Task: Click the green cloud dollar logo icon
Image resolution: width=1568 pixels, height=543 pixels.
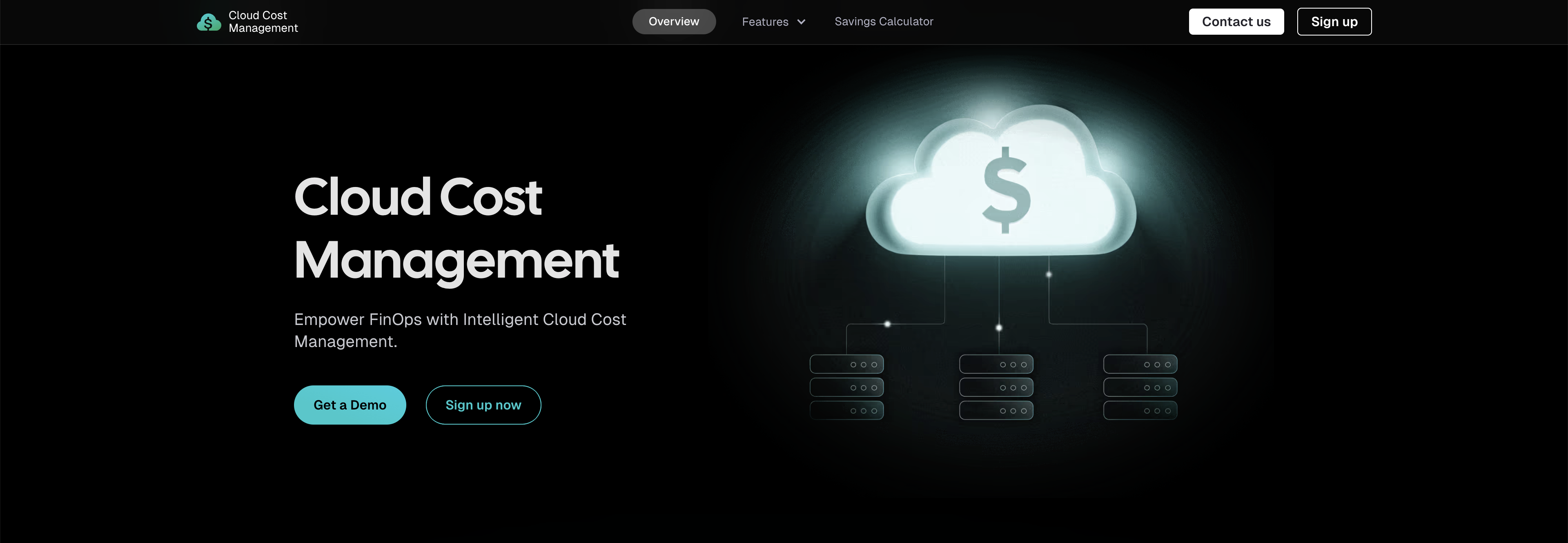Action: coord(208,22)
